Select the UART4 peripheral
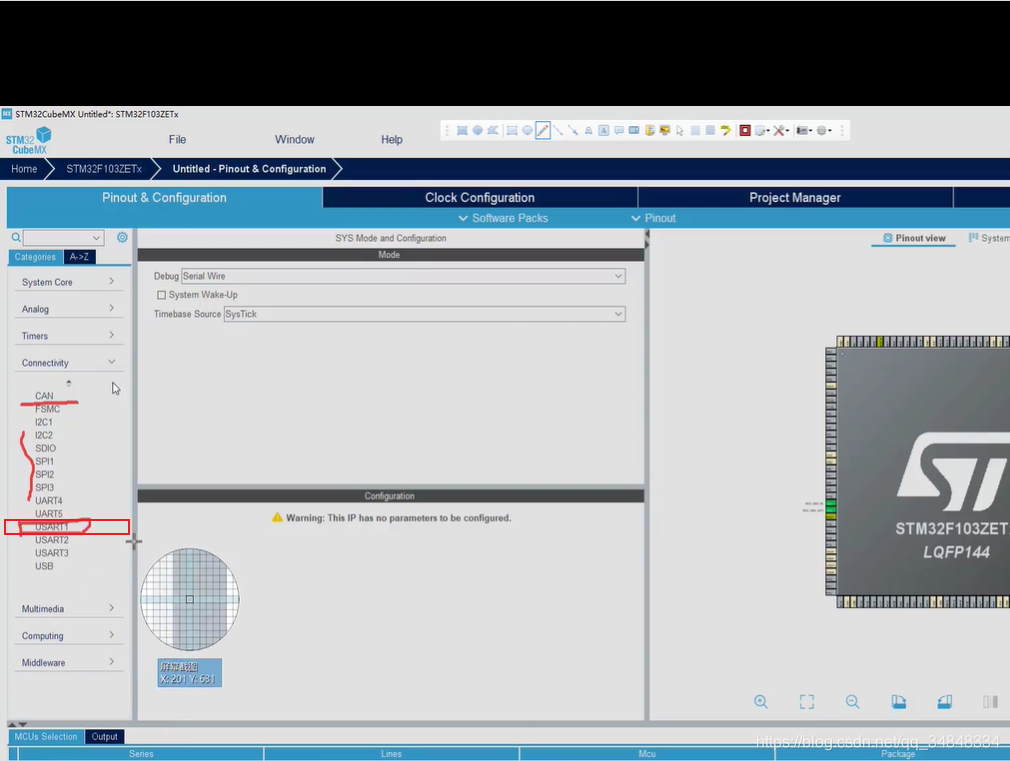This screenshot has width=1010, height=761. (49, 501)
